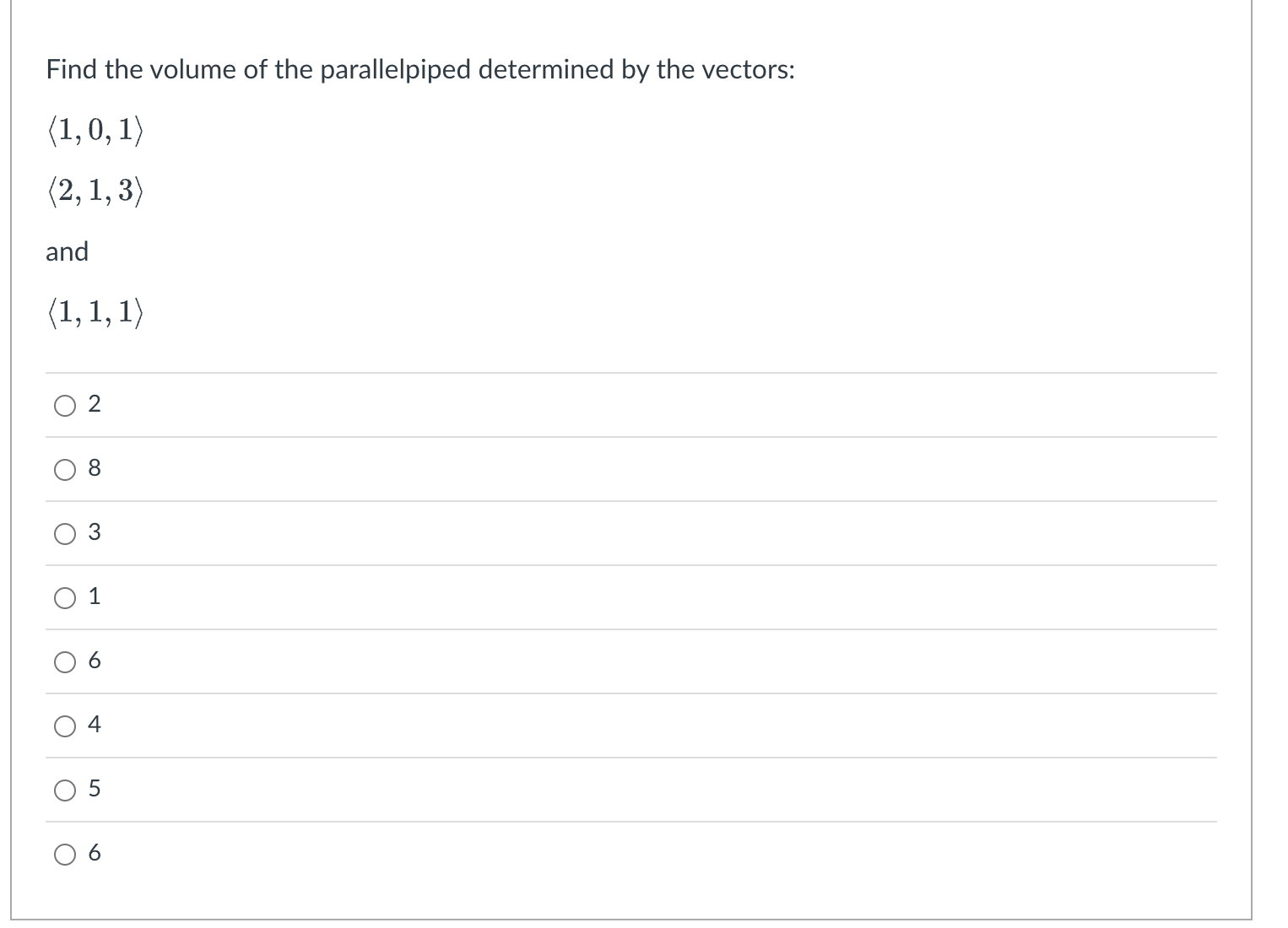The width and height of the screenshot is (1288, 928).
Task: Click the answer label text '8'
Action: (x=95, y=469)
